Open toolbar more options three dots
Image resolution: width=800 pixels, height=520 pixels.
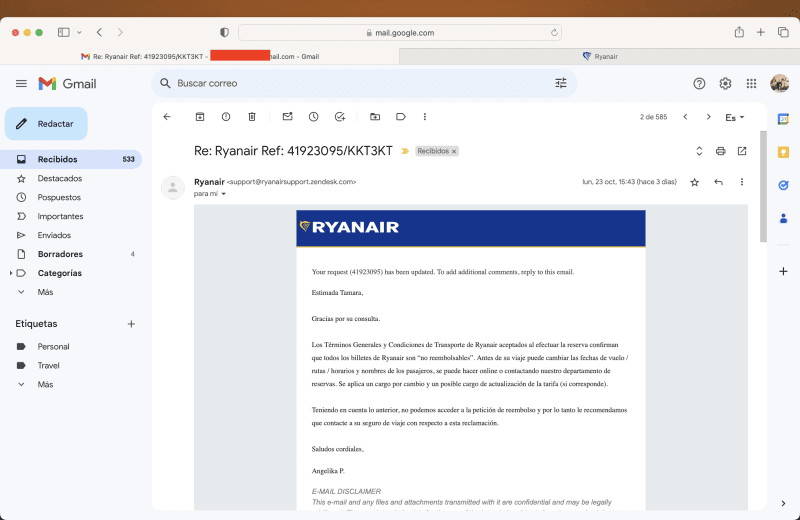pyautogui.click(x=424, y=117)
